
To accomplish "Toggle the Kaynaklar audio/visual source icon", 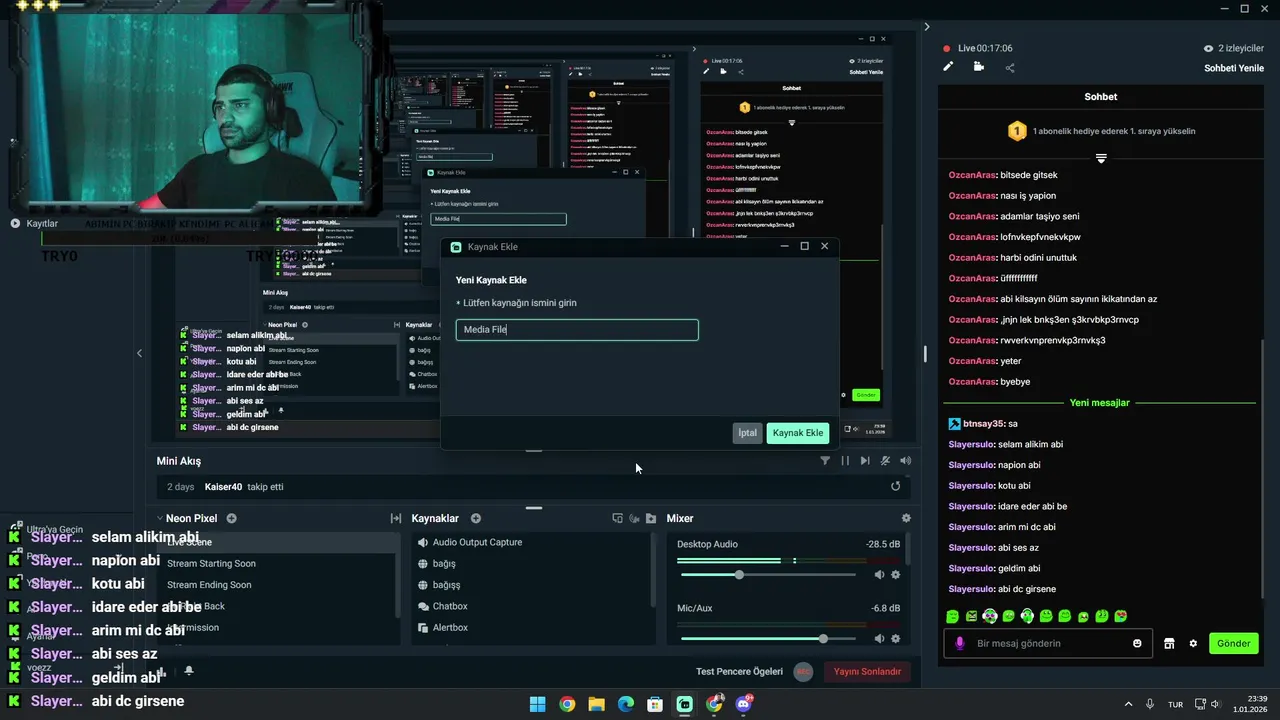I will (634, 518).
